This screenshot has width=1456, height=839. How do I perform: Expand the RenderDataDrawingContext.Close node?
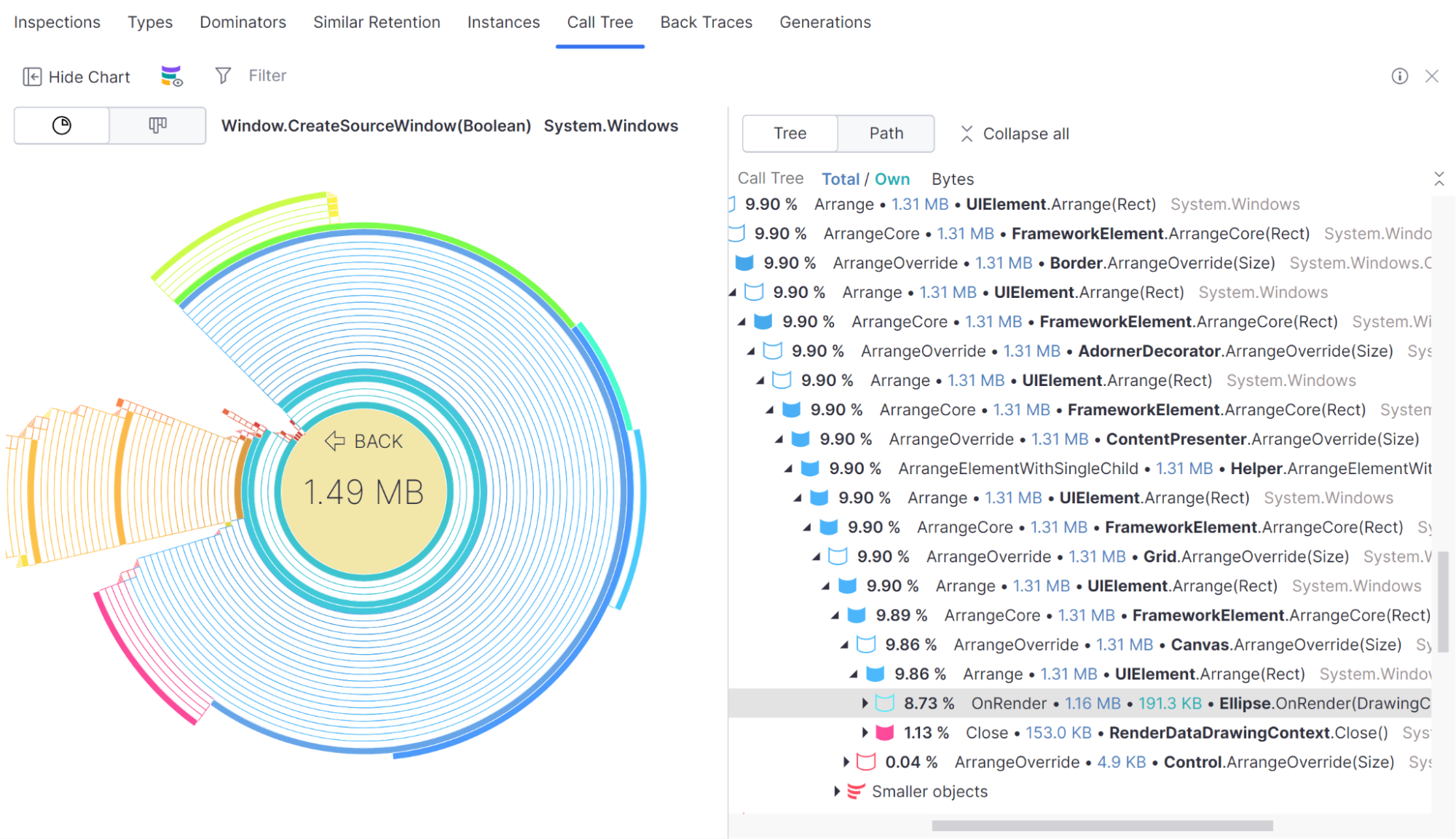click(865, 733)
